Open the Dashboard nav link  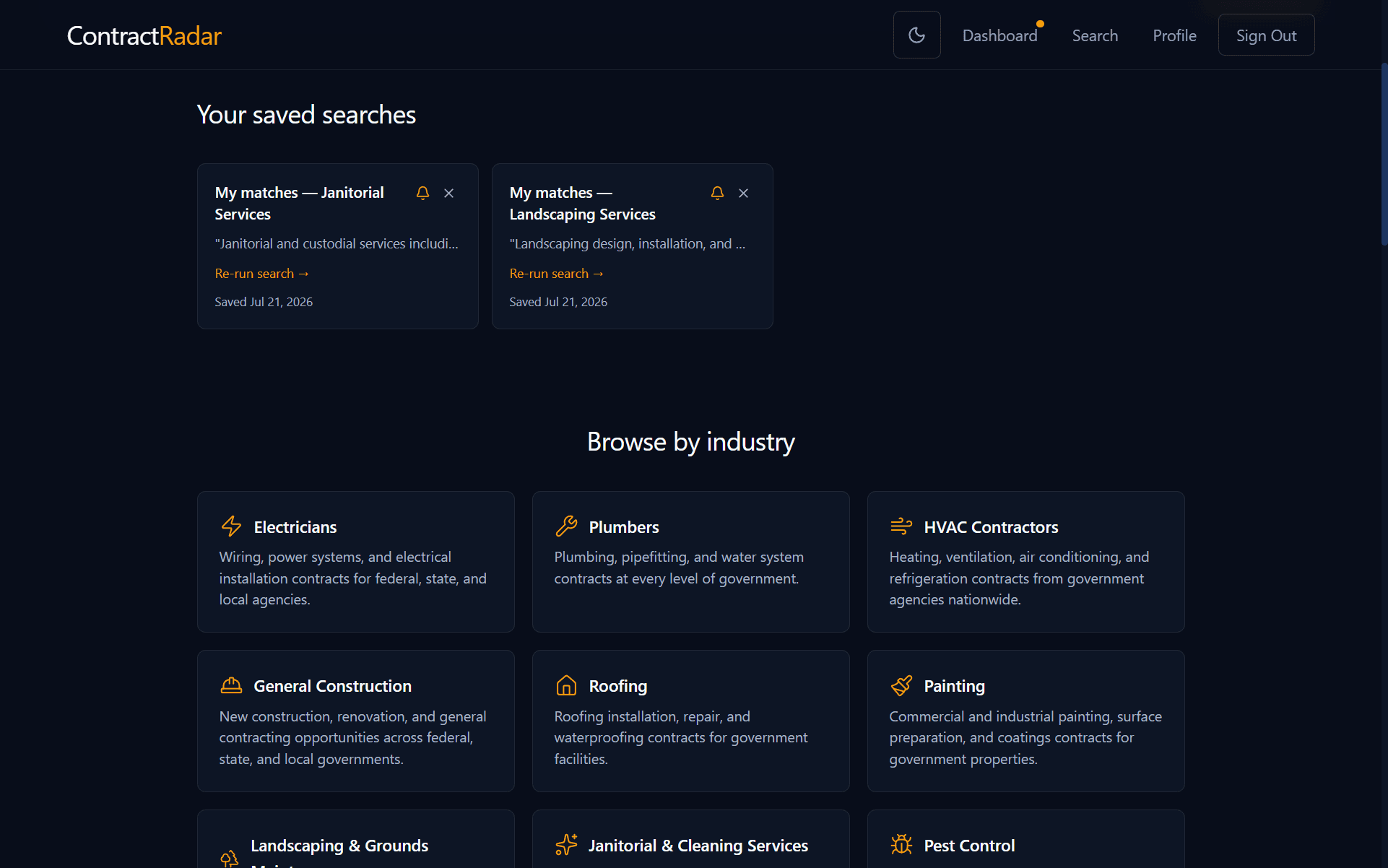point(999,35)
